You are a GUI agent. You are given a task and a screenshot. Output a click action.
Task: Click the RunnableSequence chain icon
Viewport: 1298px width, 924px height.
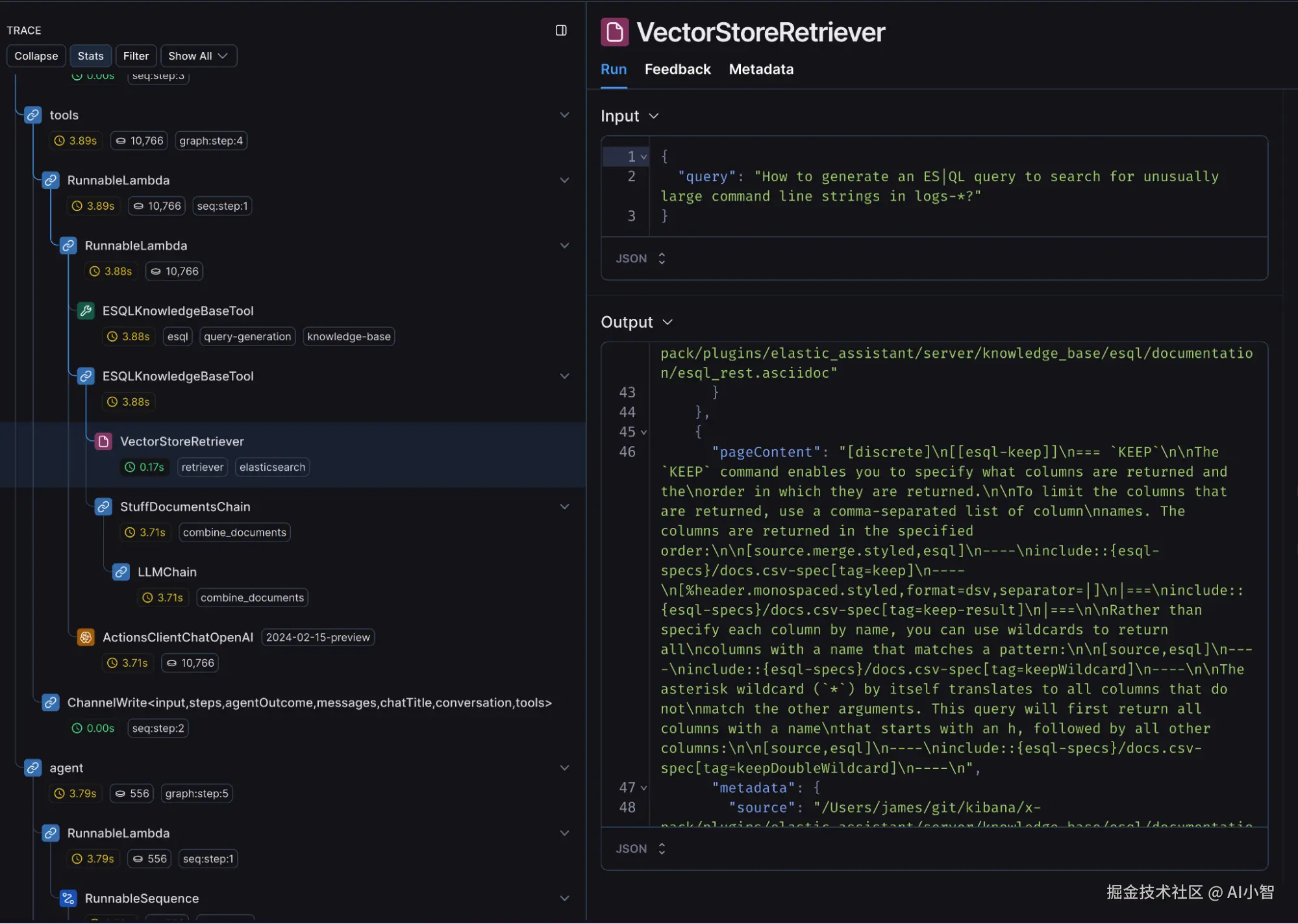click(68, 899)
